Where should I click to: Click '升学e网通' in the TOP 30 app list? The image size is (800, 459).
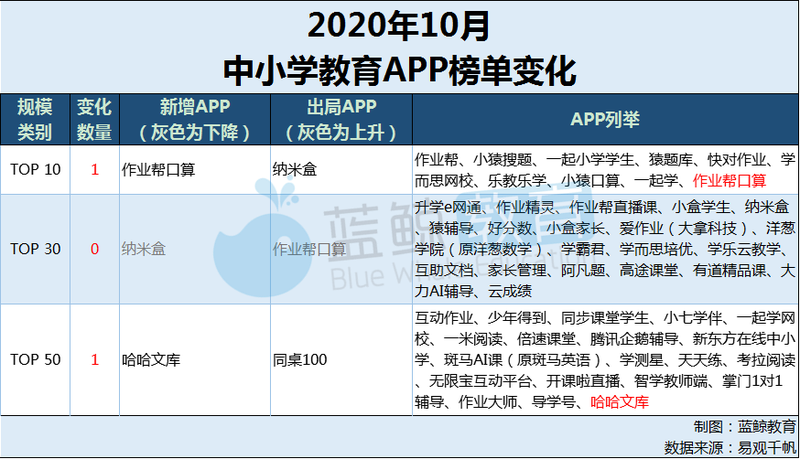pyautogui.click(x=448, y=207)
